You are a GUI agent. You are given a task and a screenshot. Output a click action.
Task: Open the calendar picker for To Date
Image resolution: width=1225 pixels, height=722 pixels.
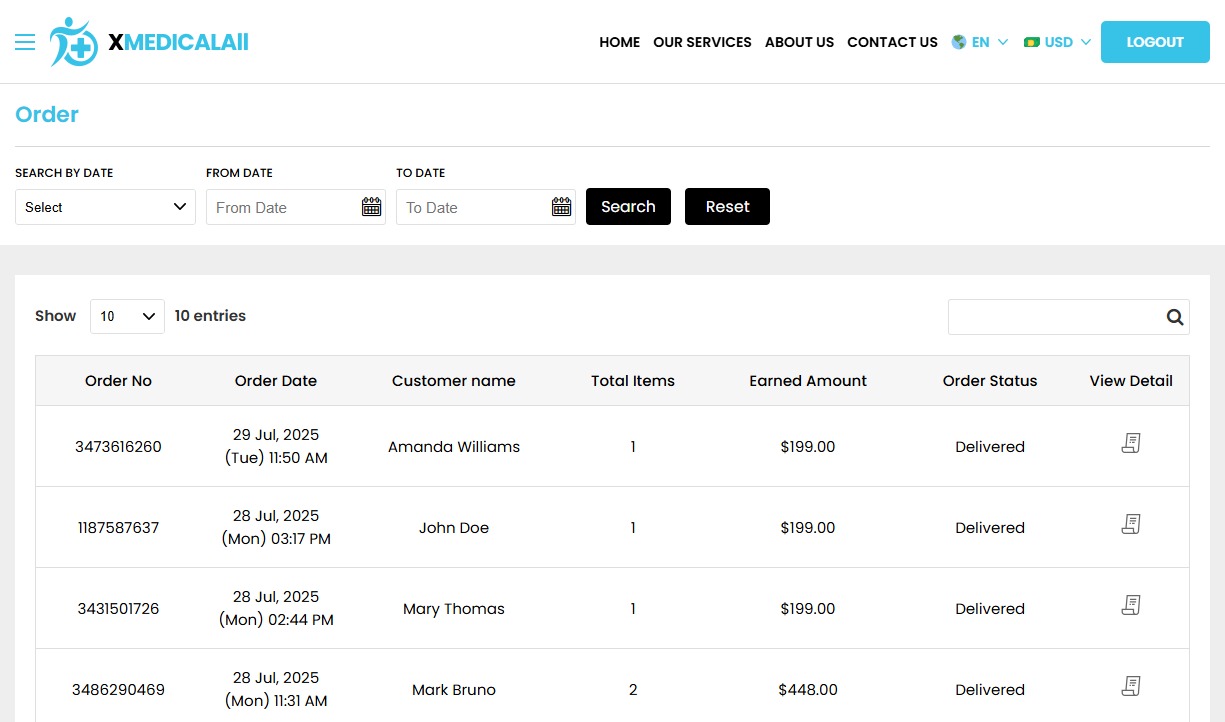pos(561,206)
